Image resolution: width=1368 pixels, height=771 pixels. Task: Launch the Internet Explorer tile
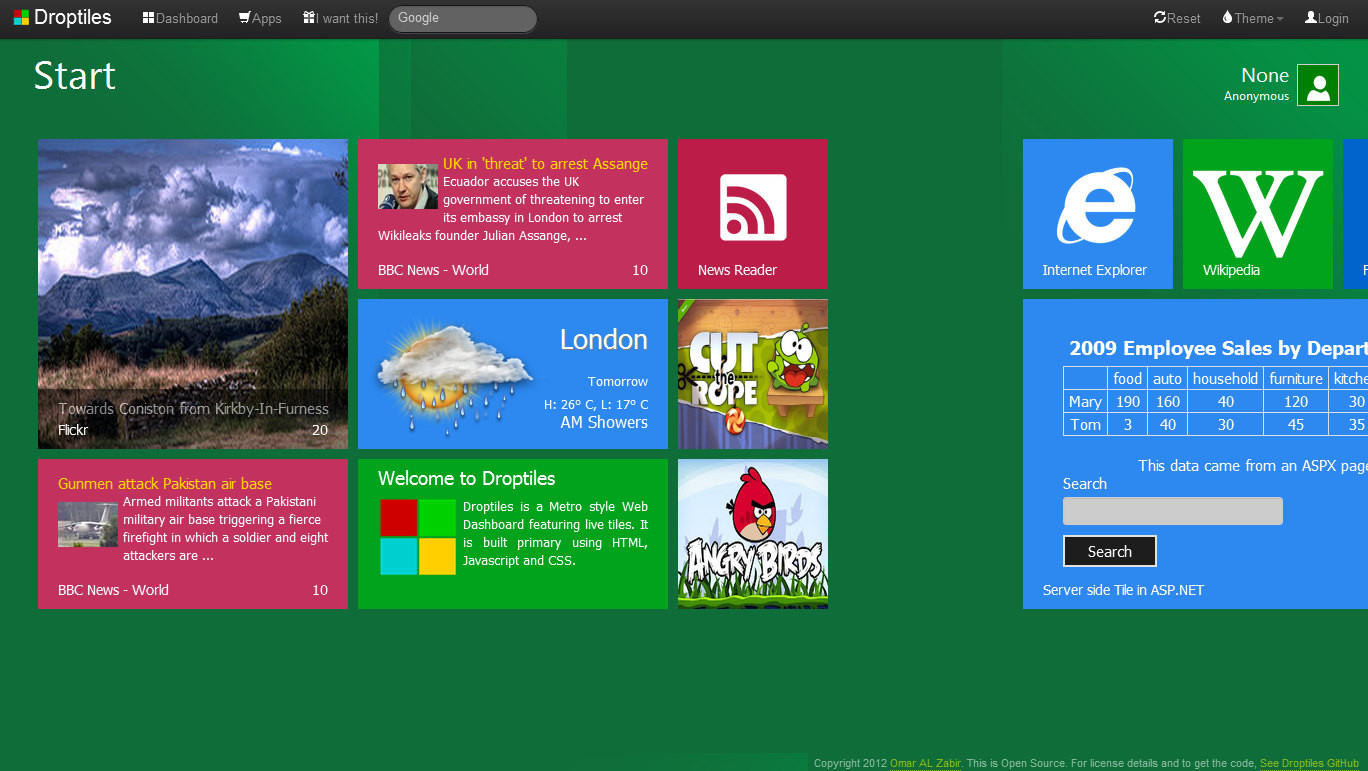tap(1097, 214)
